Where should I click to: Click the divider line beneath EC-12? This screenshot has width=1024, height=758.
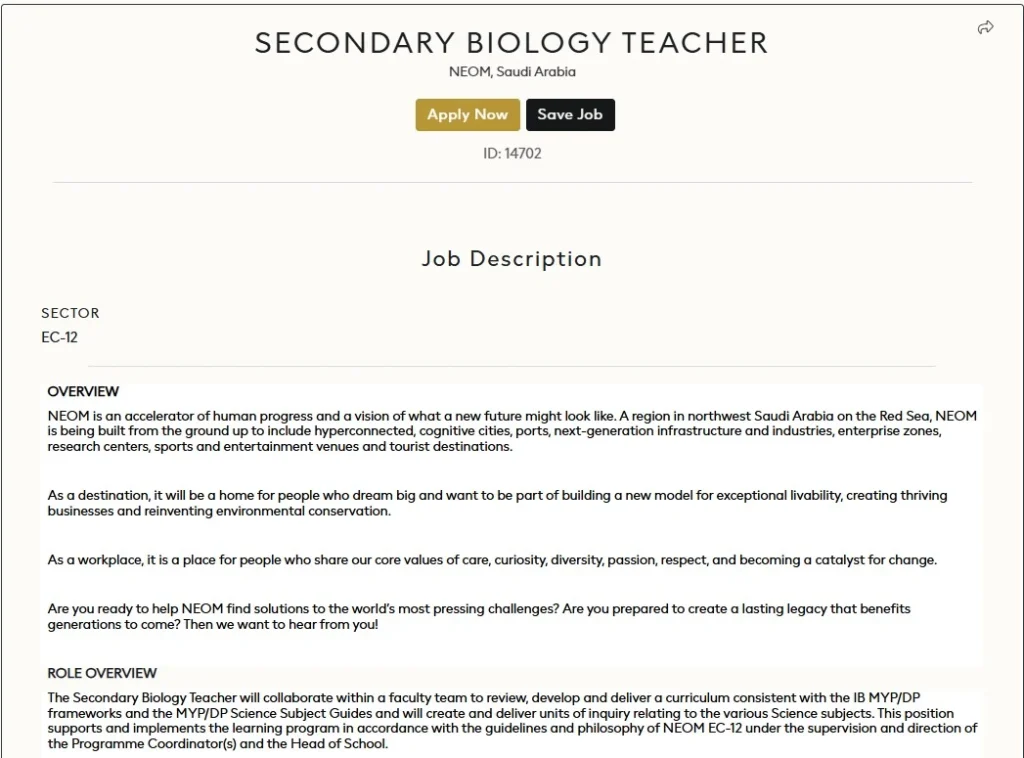[x=490, y=366]
